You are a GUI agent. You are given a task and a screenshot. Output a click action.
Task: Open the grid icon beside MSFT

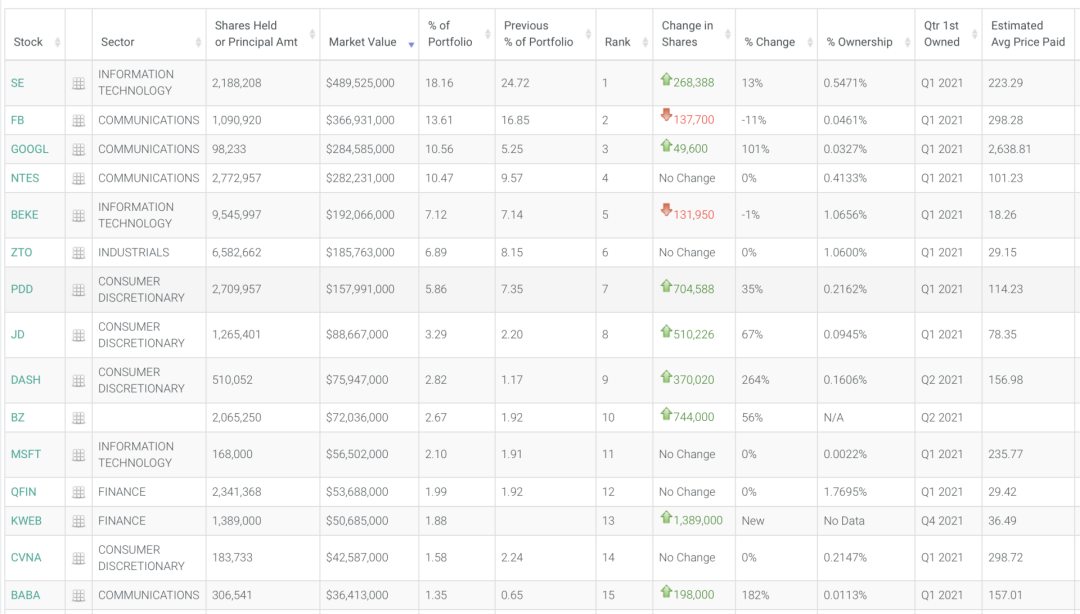click(78, 455)
